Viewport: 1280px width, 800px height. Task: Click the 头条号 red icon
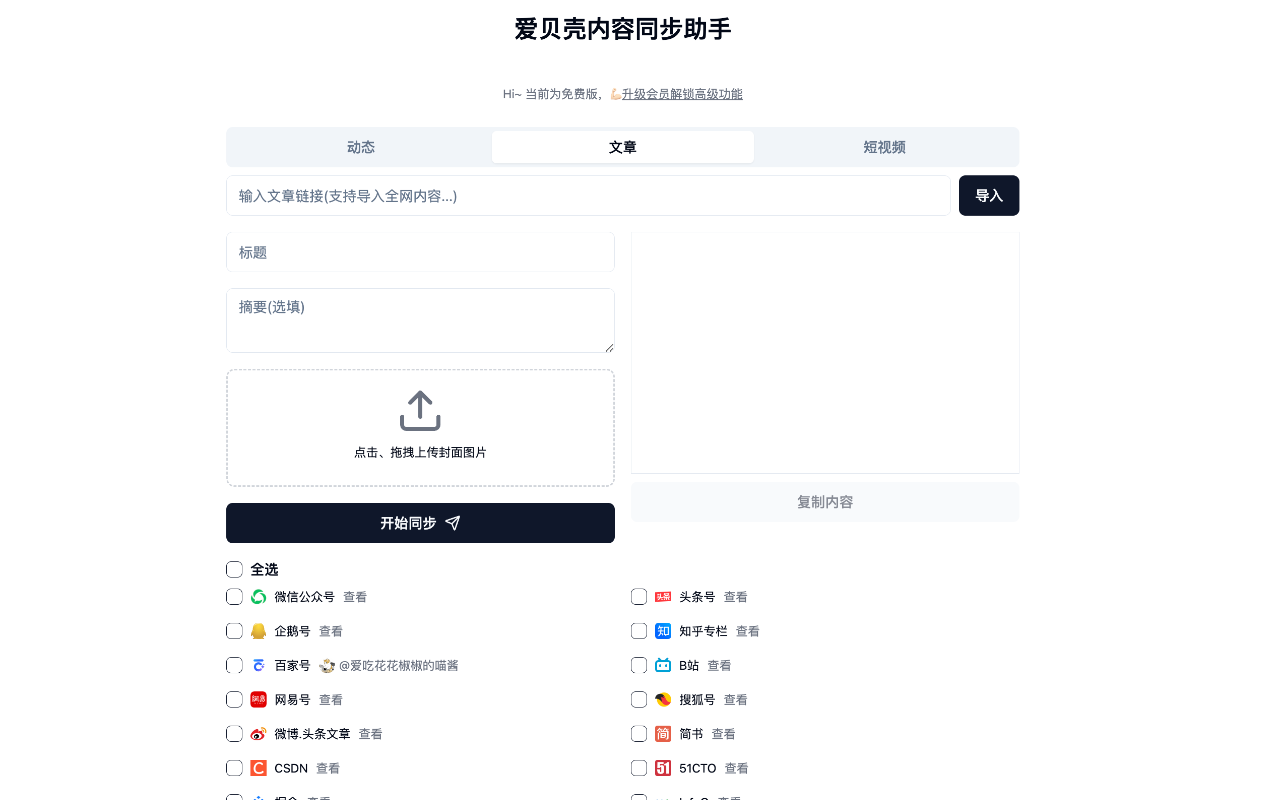pyautogui.click(x=662, y=596)
